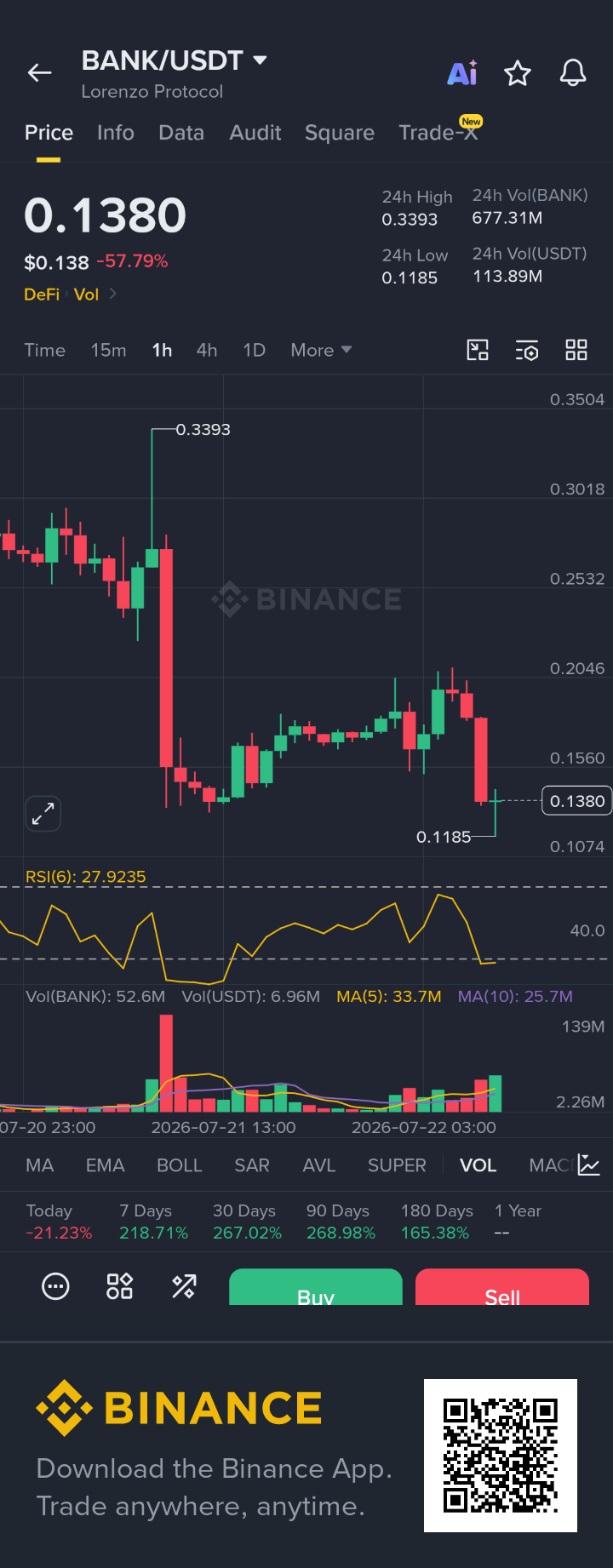Select the Time chart interval
The width and height of the screenshot is (613, 1568).
[44, 350]
